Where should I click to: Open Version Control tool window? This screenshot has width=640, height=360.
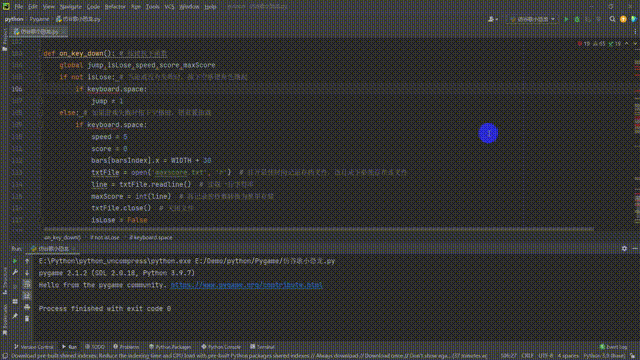(x=33, y=347)
